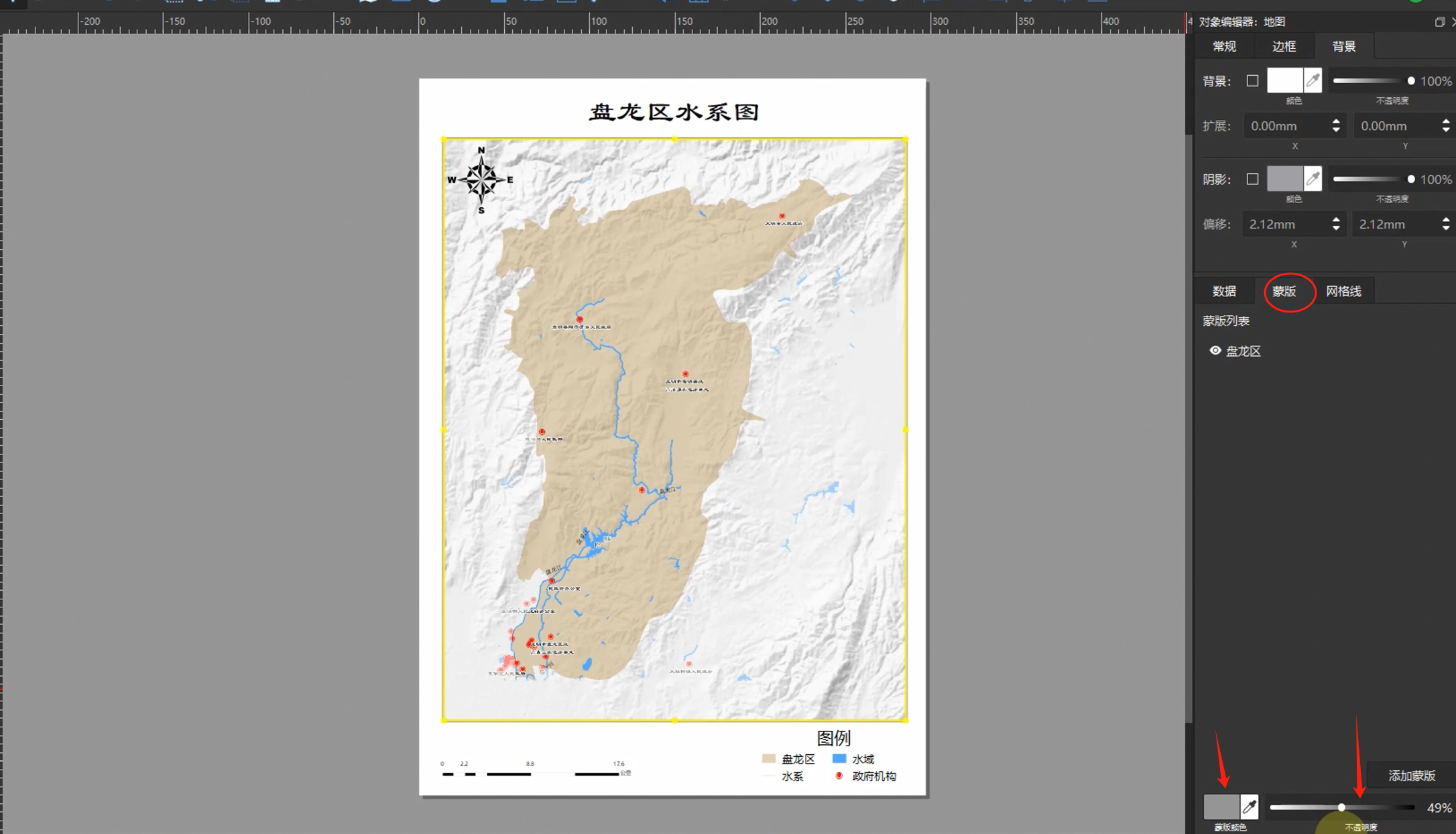
Task: Switch to the 网格线 gridlines tab
Action: pos(1343,291)
